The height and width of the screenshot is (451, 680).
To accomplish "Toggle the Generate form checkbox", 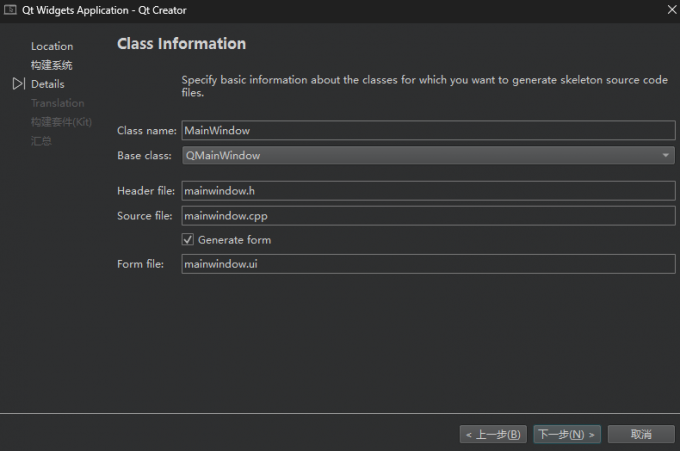I will point(187,240).
